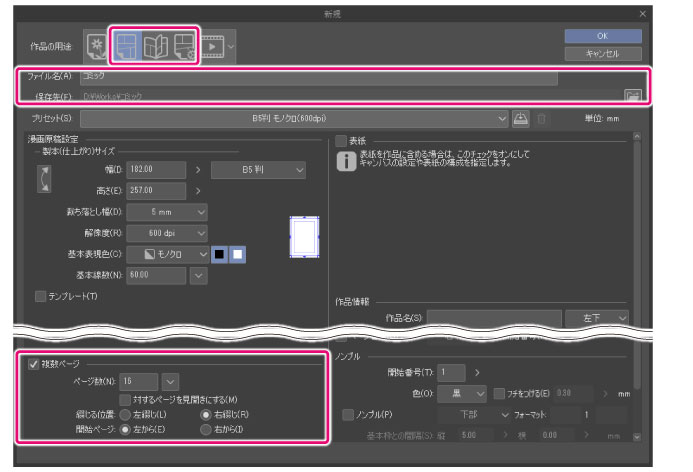Enable the 表紙 checkbox
The image size is (693, 472).
[341, 141]
